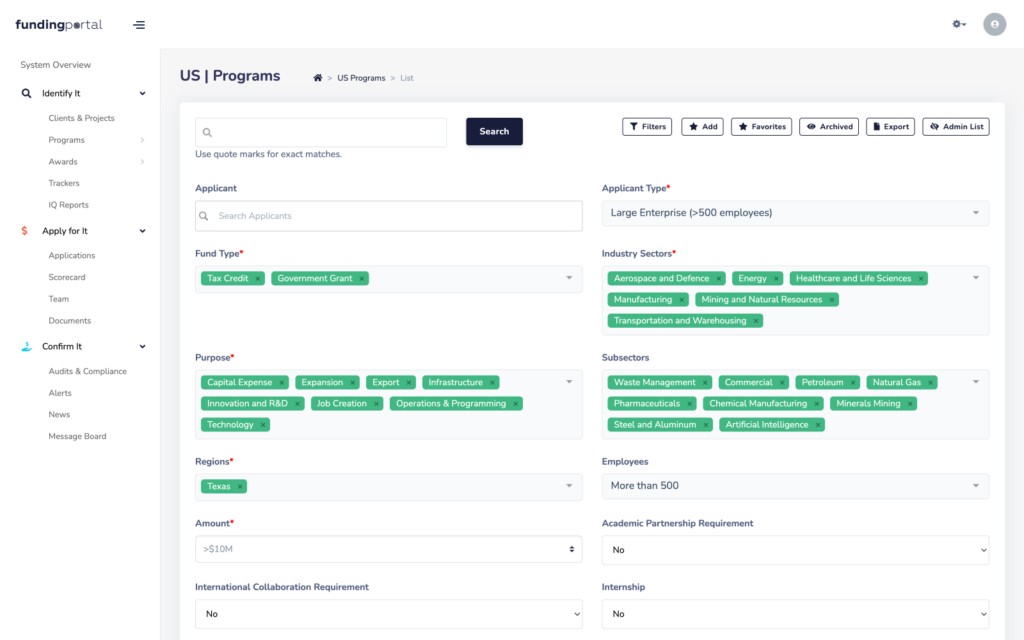Viewport: 1024px width, 640px height.
Task: Open the user avatar icon
Action: (x=994, y=24)
